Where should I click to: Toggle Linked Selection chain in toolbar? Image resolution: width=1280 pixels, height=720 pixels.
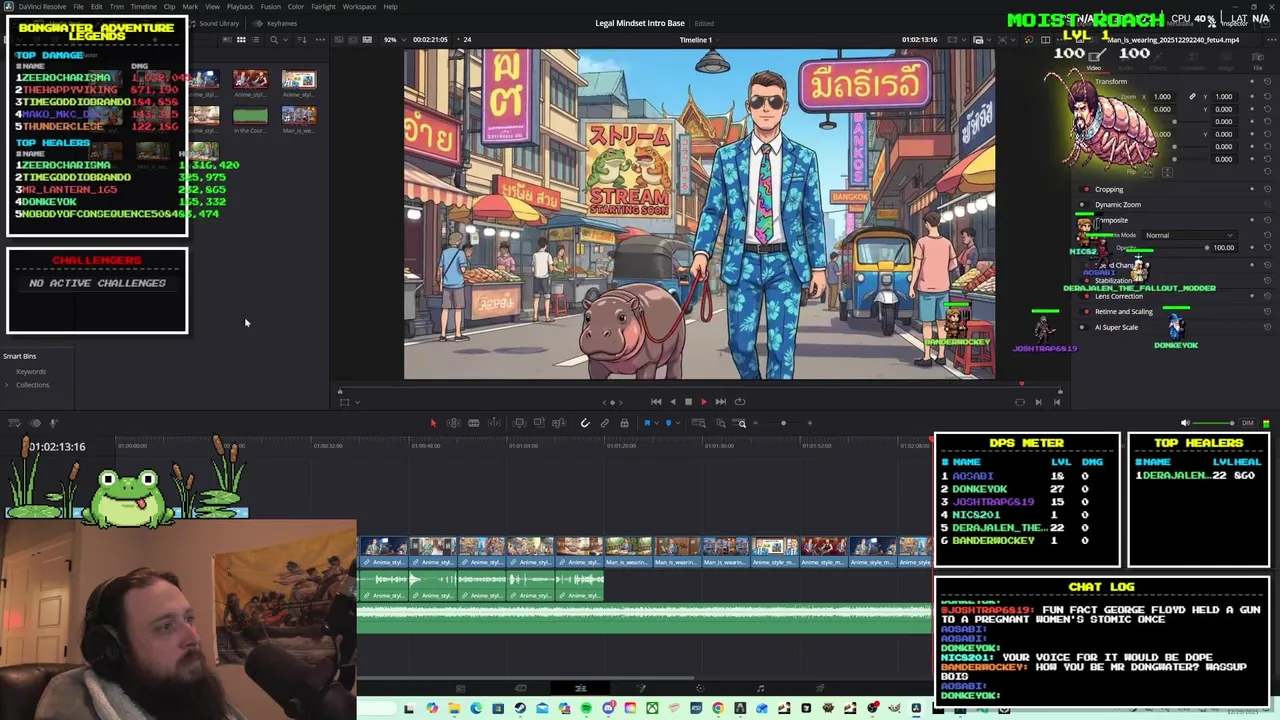point(605,423)
